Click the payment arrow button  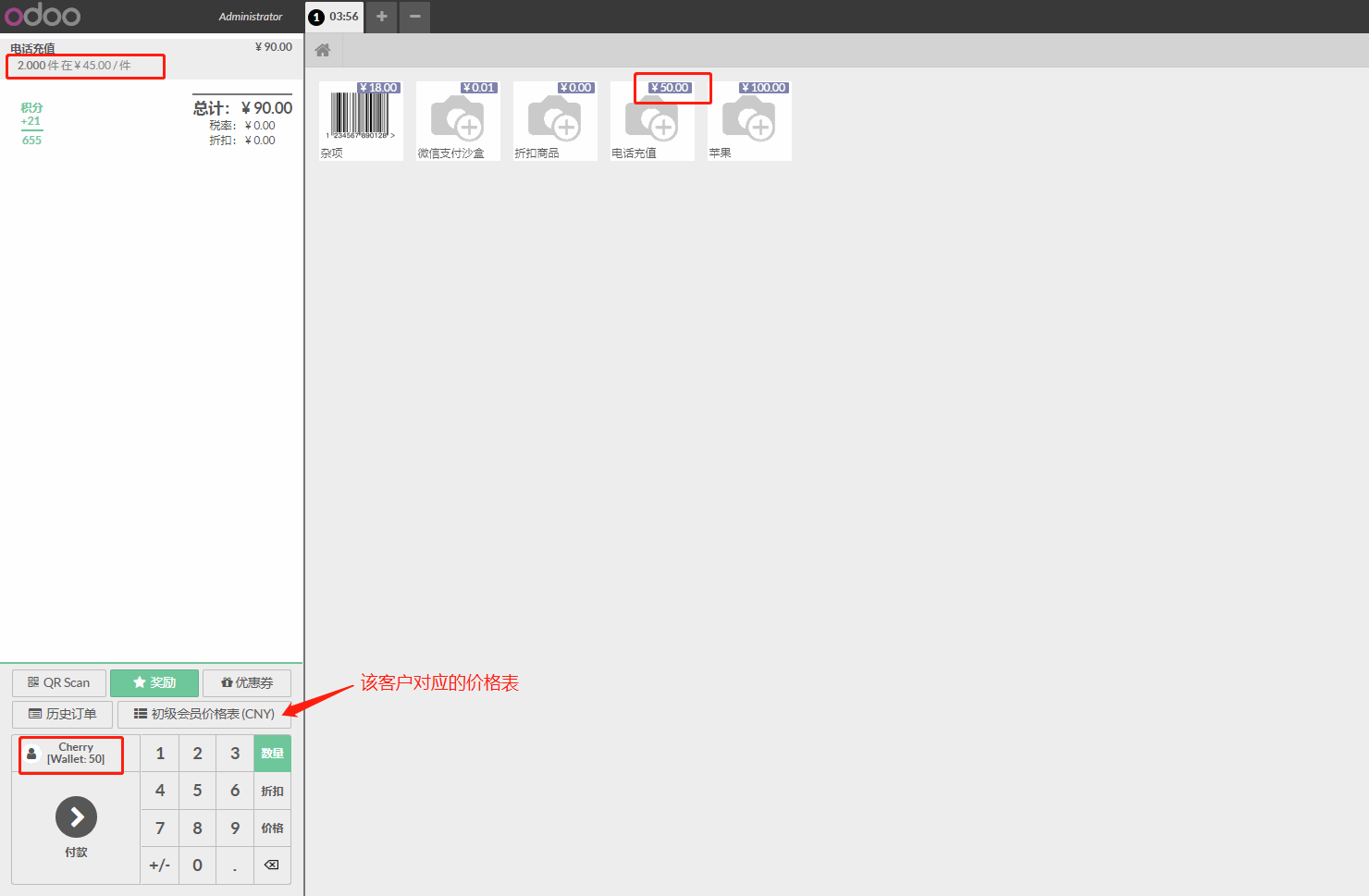[x=76, y=817]
